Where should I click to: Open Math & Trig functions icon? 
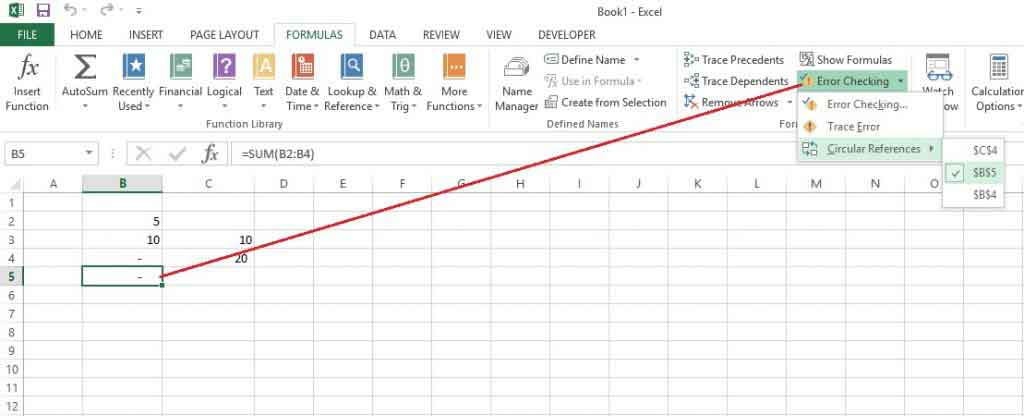pyautogui.click(x=403, y=67)
